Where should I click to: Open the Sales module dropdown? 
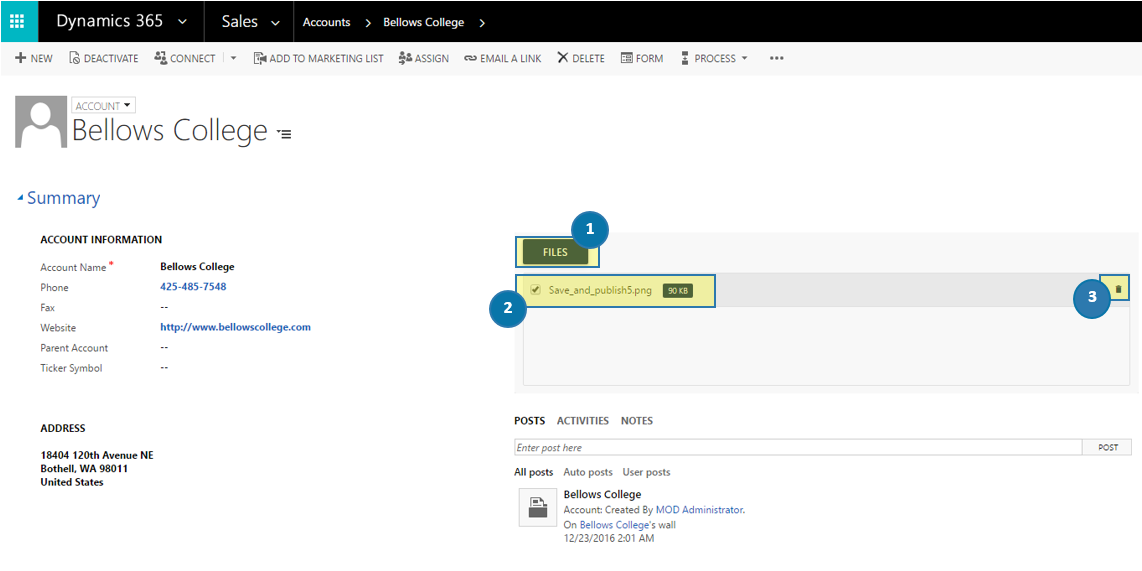point(275,22)
